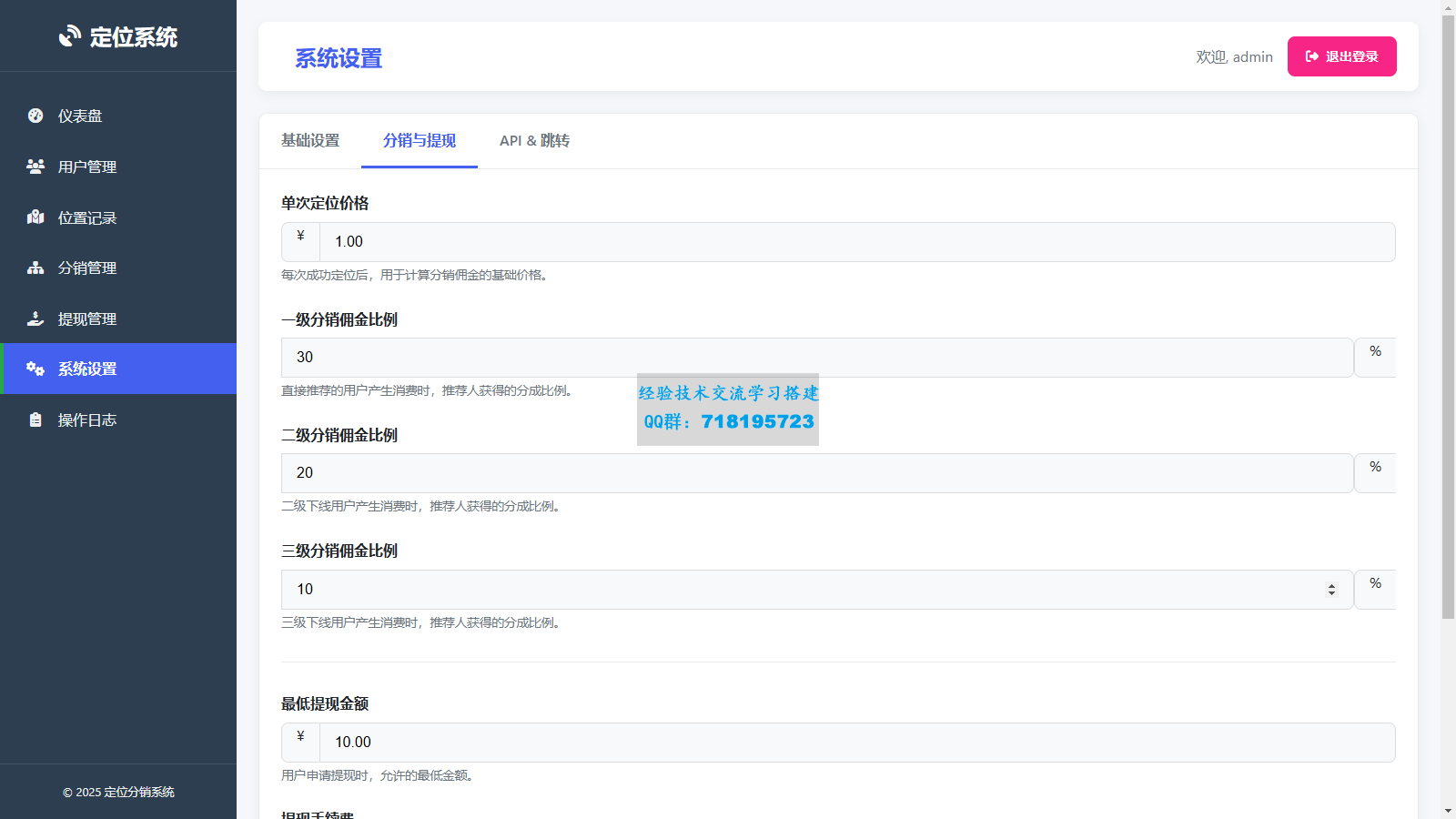The image size is (1456, 819).
Task: Click the 提现管理 hand-holding icon
Action: click(x=35, y=318)
